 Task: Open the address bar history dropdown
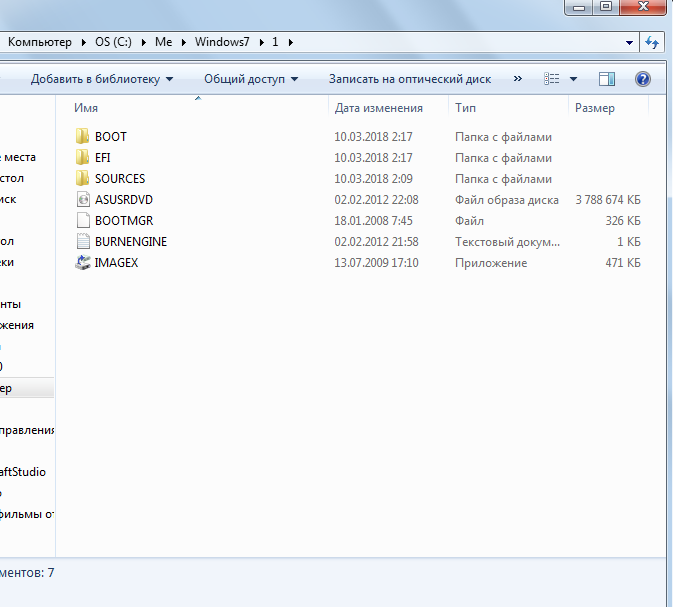point(629,42)
